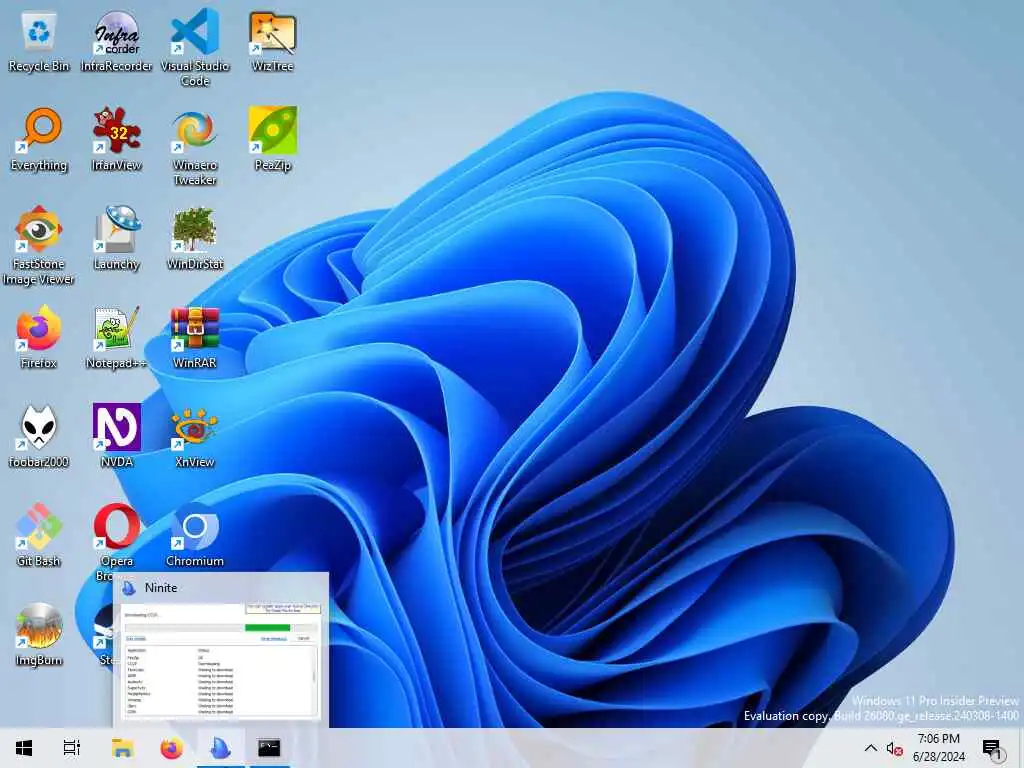Select the WizTree desktop shortcut

(272, 41)
